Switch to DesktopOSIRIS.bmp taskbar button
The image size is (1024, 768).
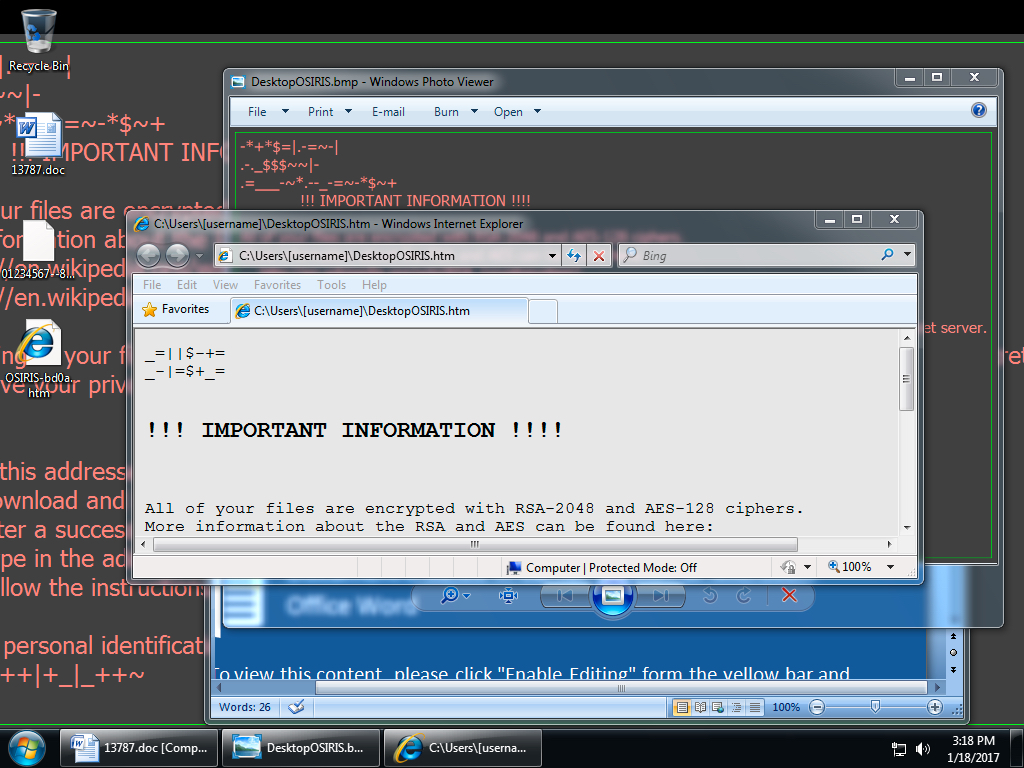click(x=300, y=748)
